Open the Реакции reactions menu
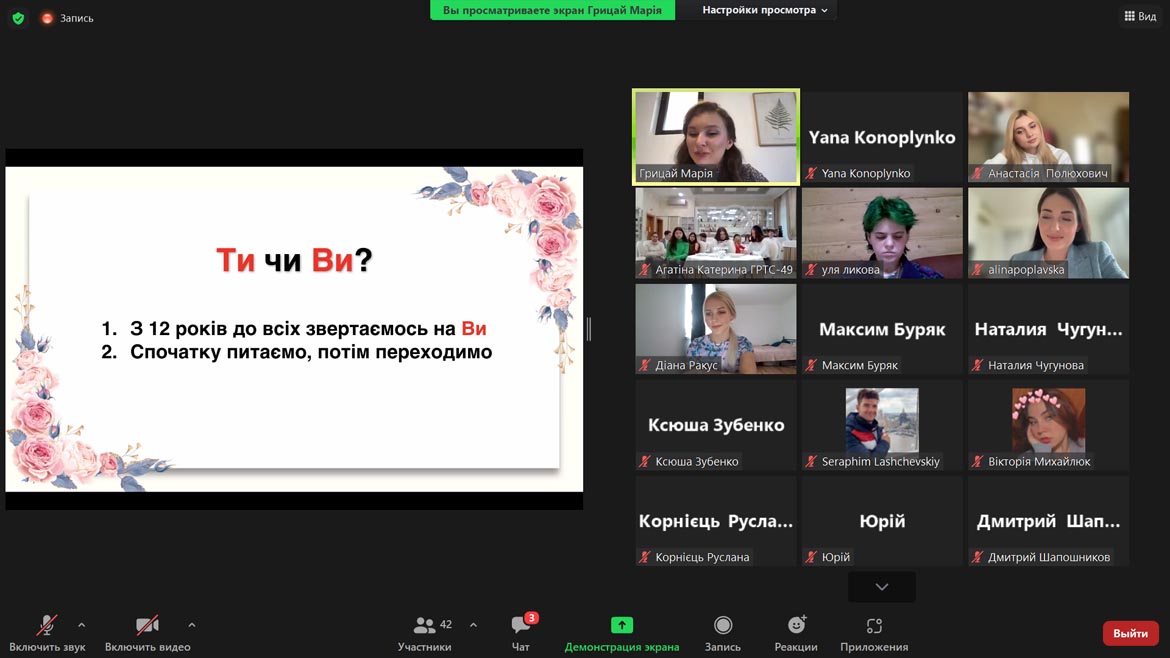The width and height of the screenshot is (1170, 658). pos(796,633)
